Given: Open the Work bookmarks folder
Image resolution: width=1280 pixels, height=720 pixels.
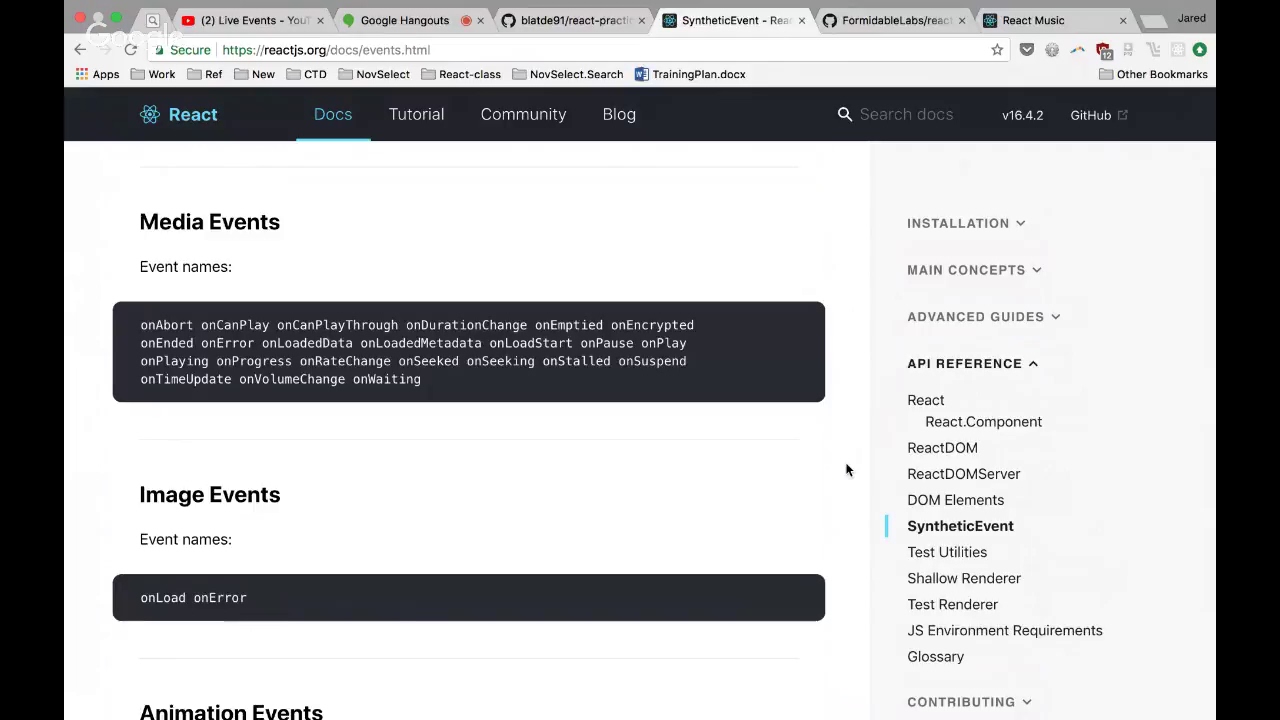Looking at the screenshot, I should 153,74.
